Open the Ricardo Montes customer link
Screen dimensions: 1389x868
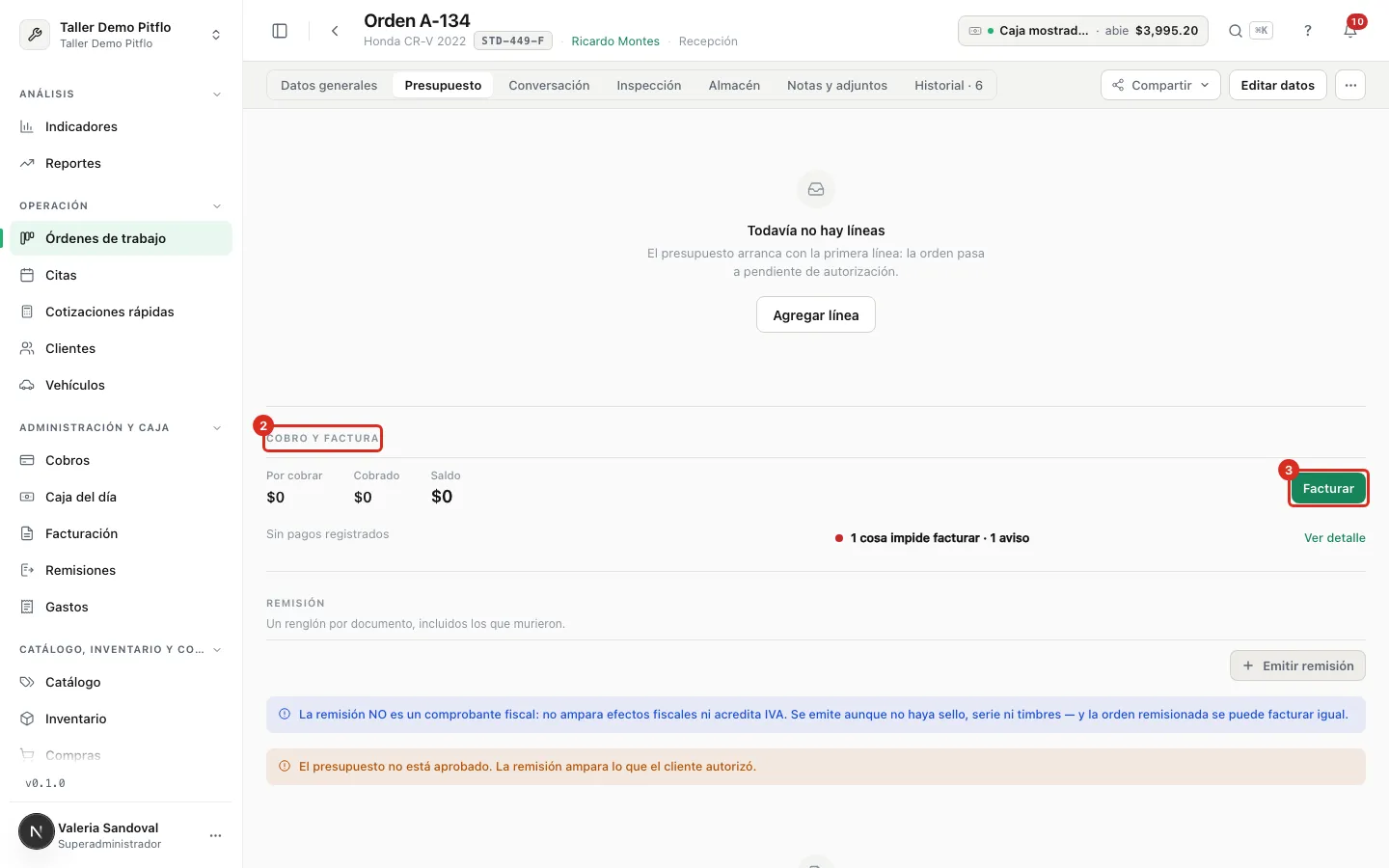[x=615, y=41]
